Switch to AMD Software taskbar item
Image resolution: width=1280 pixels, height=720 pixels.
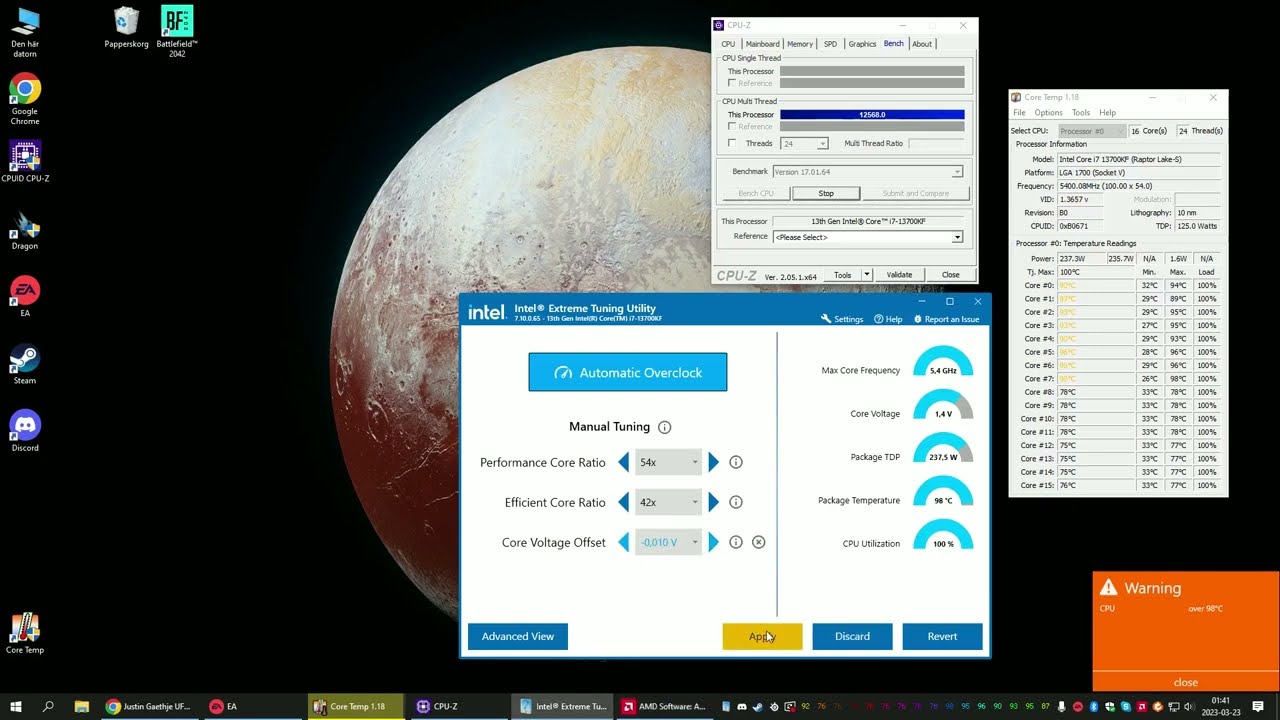[665, 706]
